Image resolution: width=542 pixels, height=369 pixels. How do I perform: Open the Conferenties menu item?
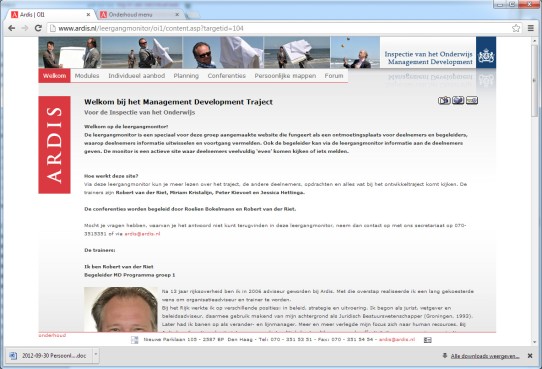(227, 76)
